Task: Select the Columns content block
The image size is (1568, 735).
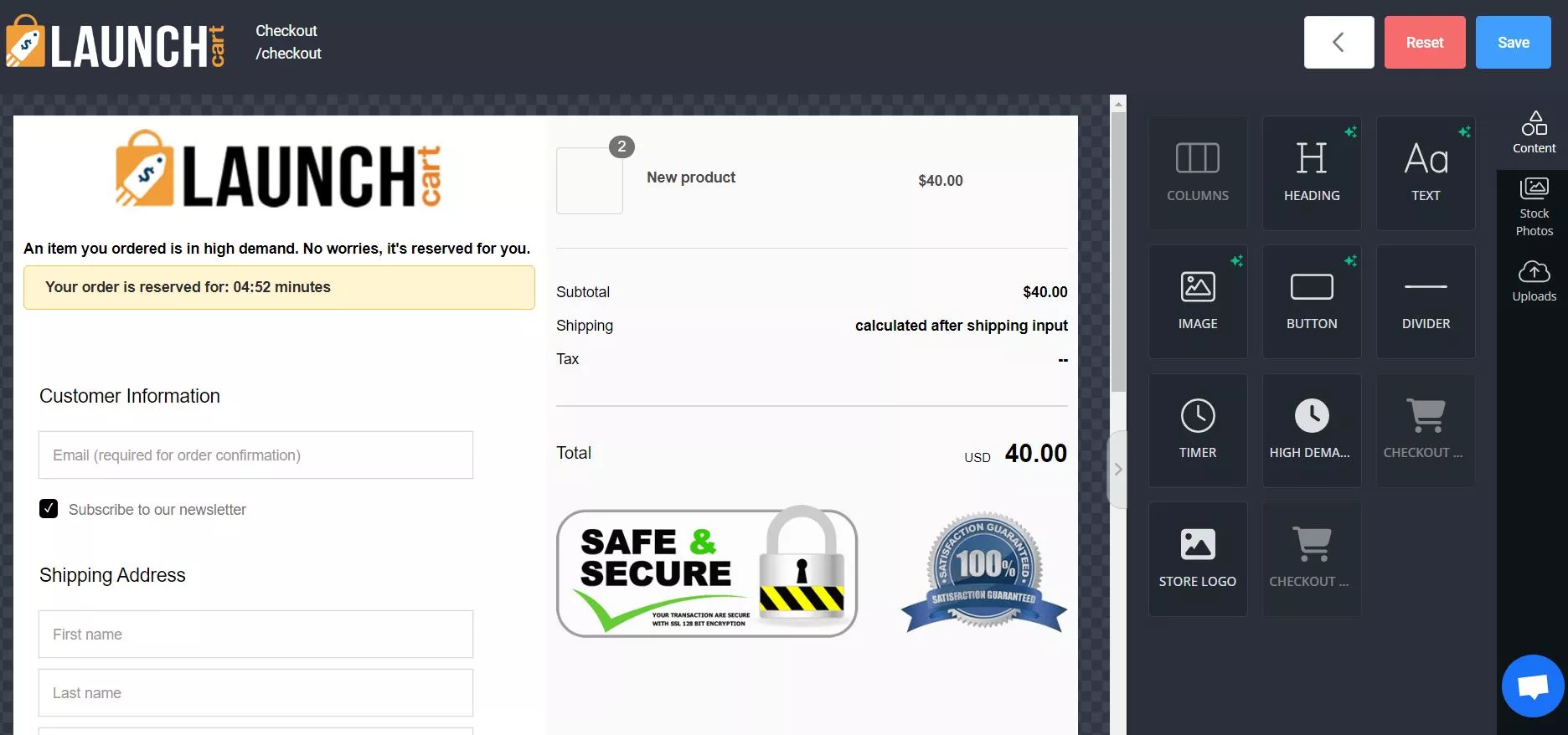Action: 1197,172
